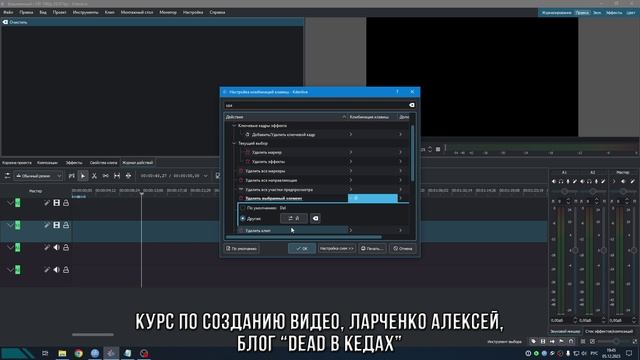The image size is (640, 360).
Task: Open effects for the A1 track
Action: click(x=47, y=247)
